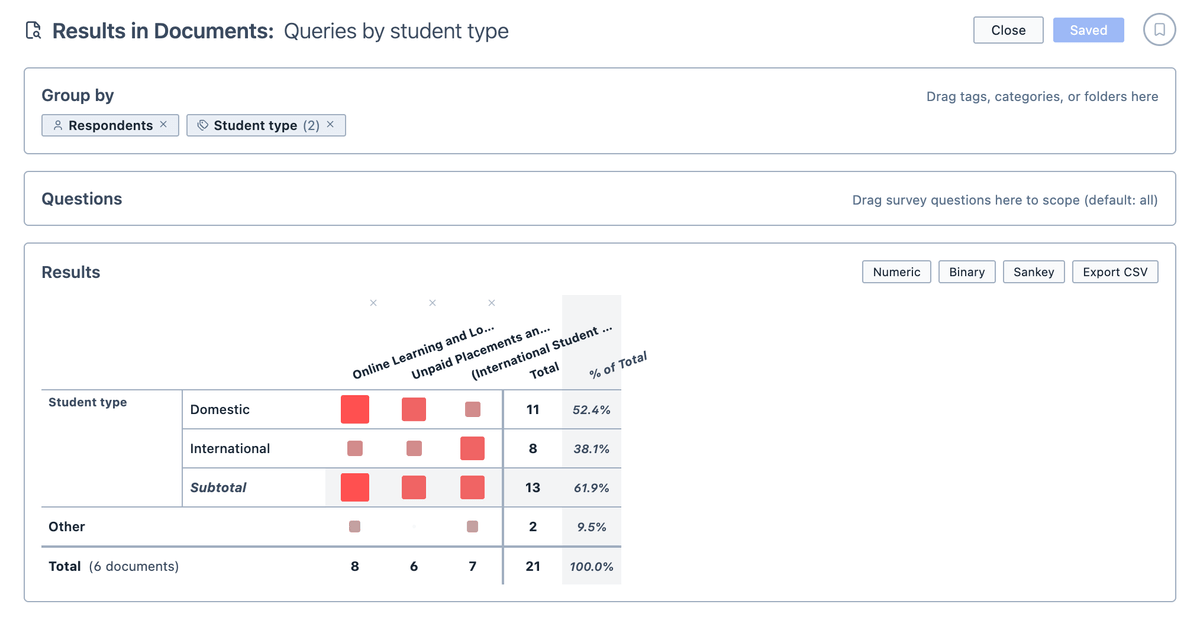Bookmark this results view

click(x=1159, y=30)
